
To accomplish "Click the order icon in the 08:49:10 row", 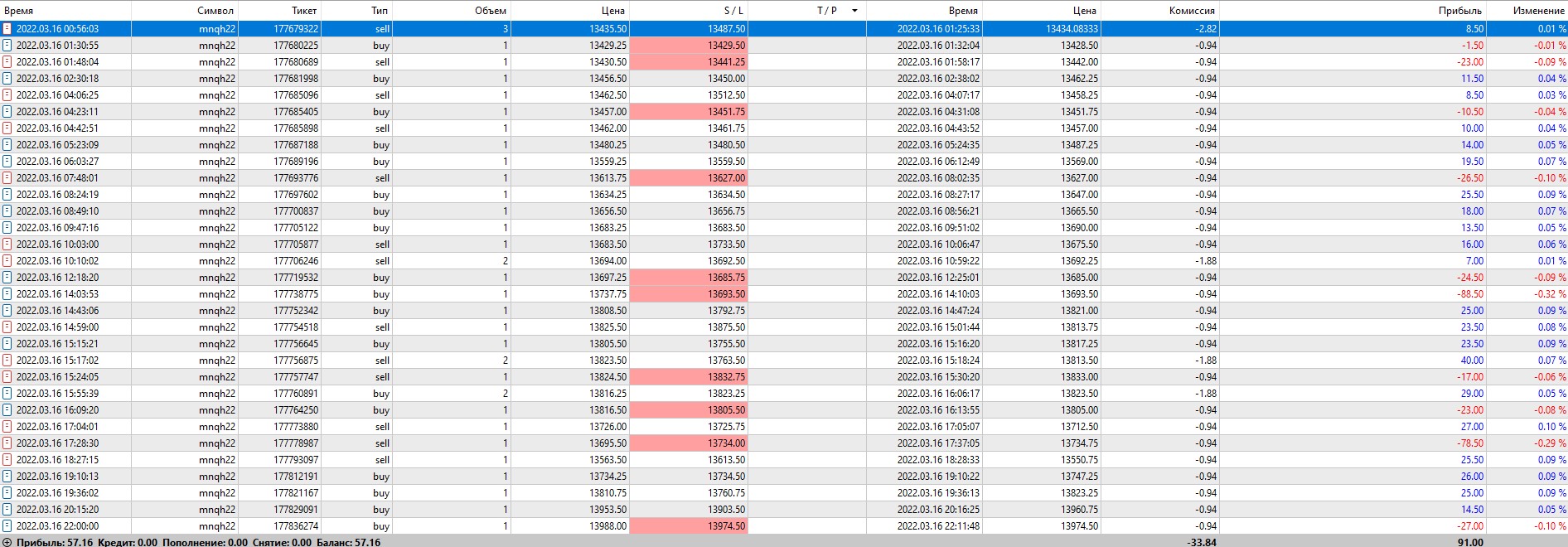I will (x=7, y=211).
